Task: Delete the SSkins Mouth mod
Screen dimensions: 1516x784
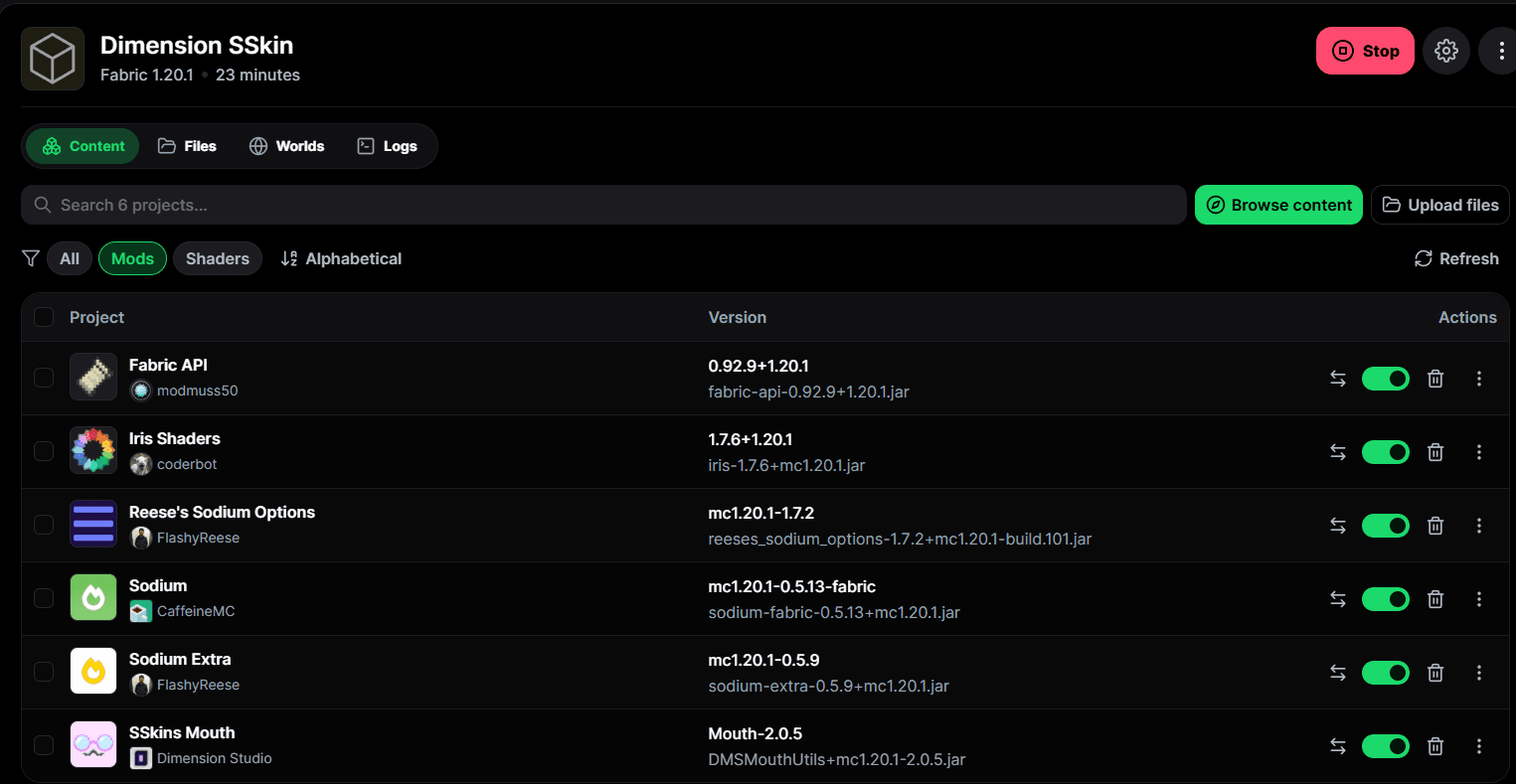Action: (1435, 746)
